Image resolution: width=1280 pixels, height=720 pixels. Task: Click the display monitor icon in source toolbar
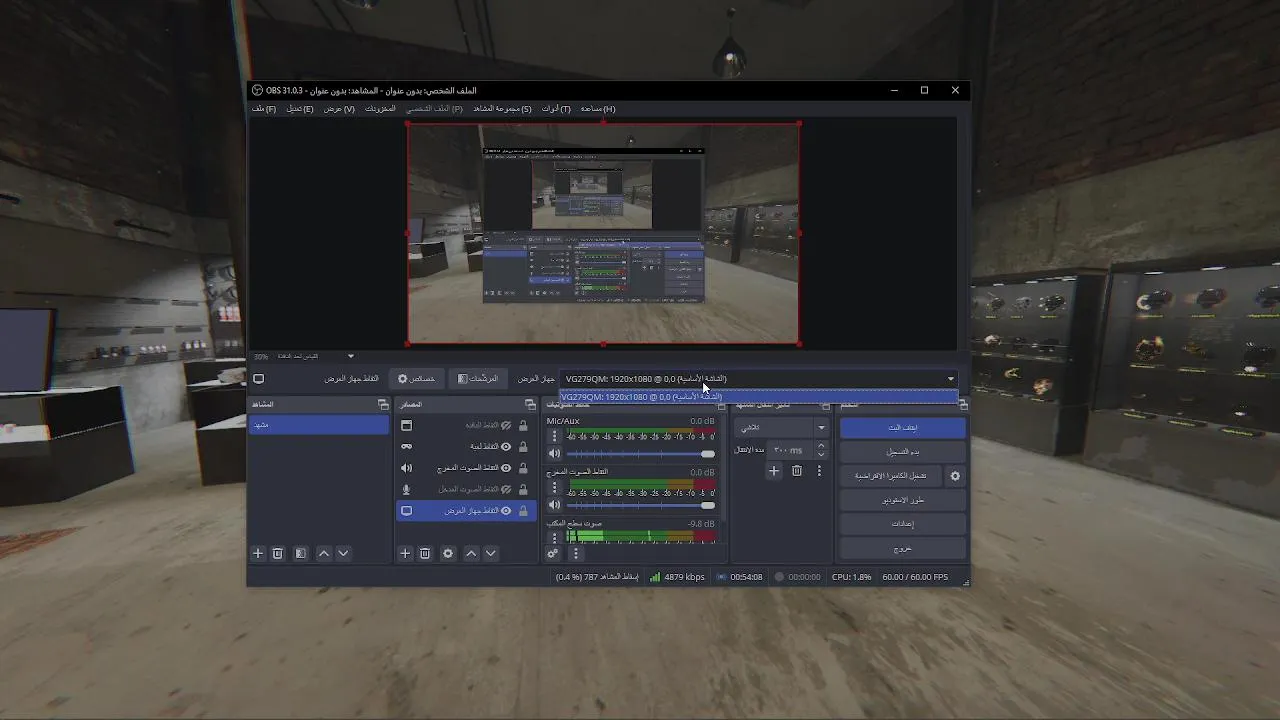point(258,379)
